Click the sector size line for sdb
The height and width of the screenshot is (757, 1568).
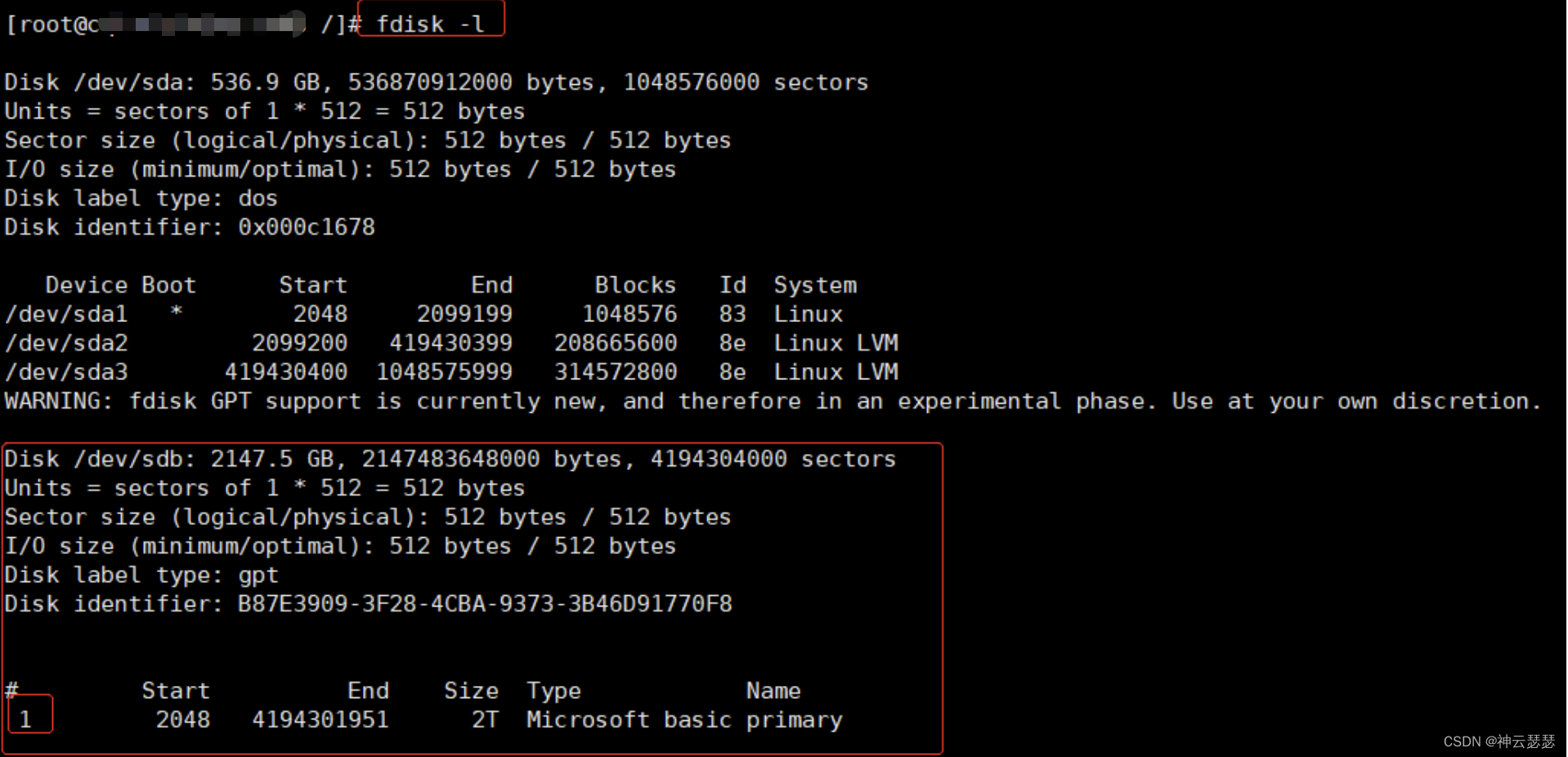click(366, 517)
